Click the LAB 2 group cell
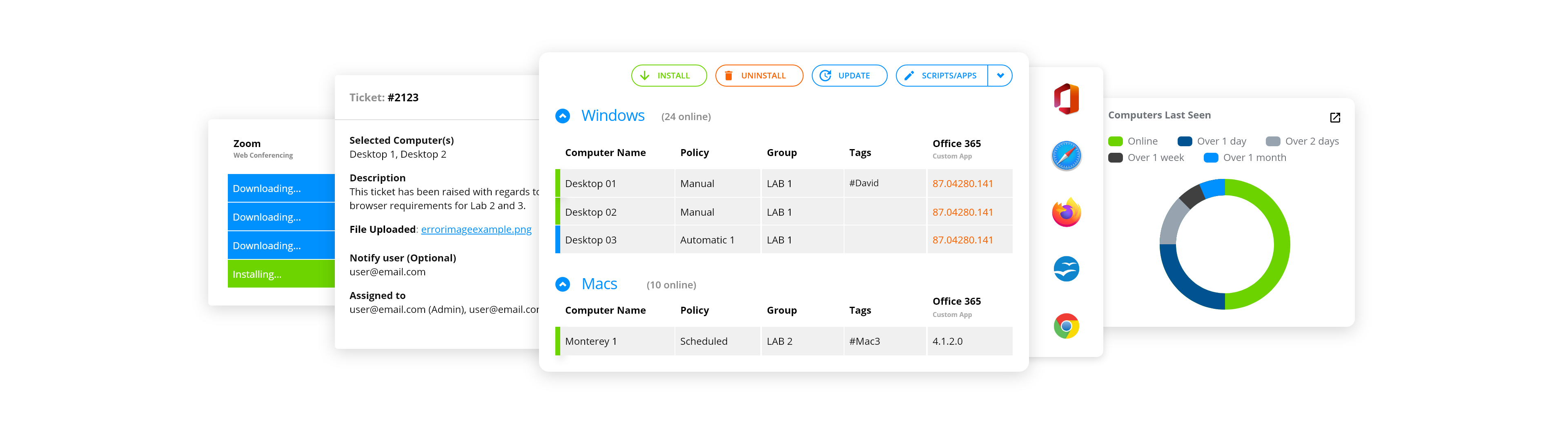 (x=802, y=341)
